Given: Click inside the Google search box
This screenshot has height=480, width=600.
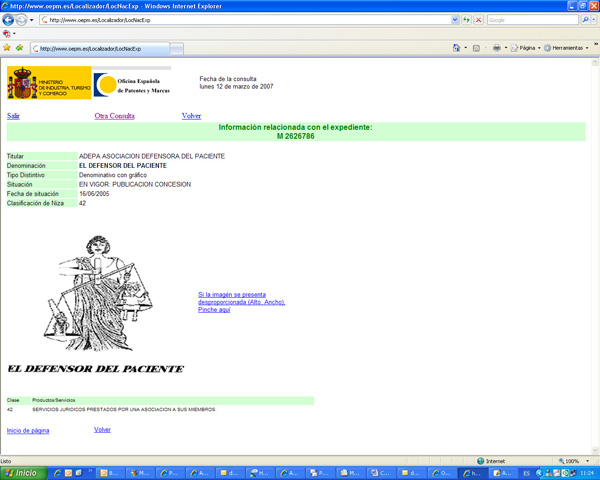Looking at the screenshot, I should (530, 20).
